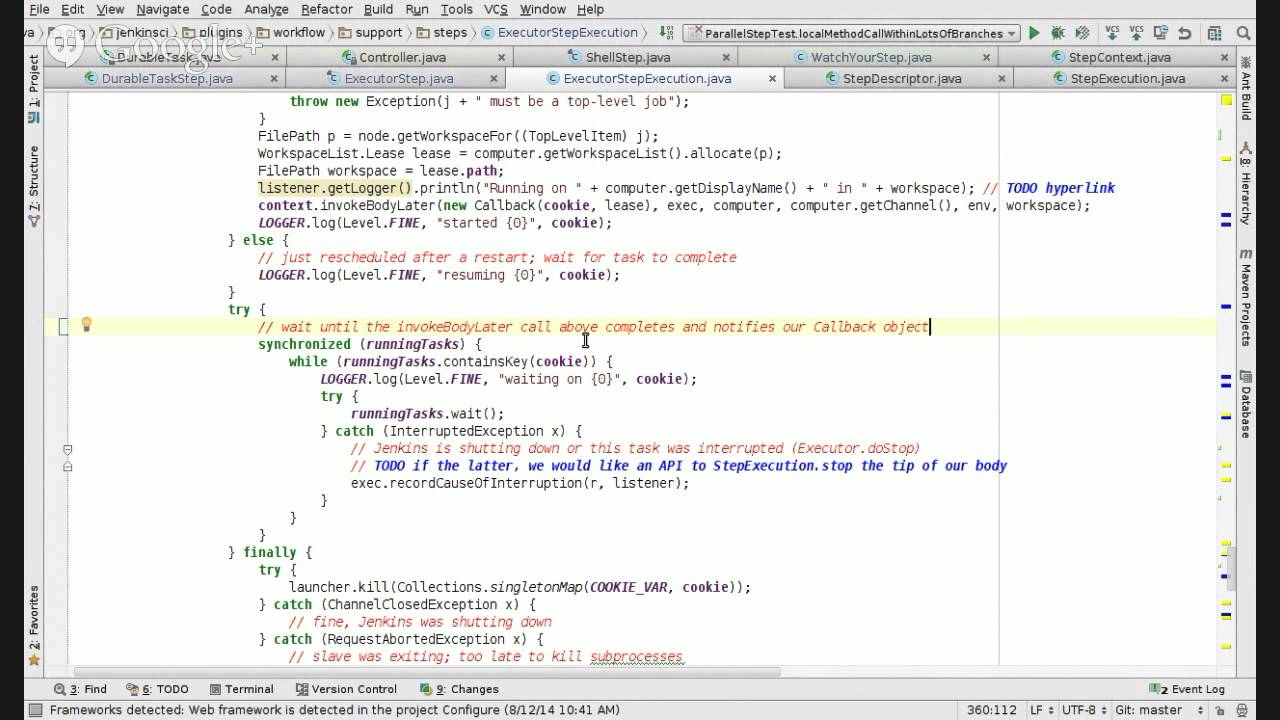Open the Analyze menu
Image resolution: width=1280 pixels, height=720 pixels.
[266, 9]
